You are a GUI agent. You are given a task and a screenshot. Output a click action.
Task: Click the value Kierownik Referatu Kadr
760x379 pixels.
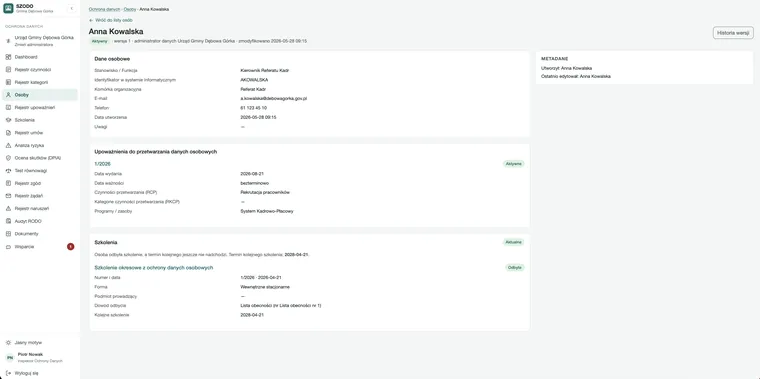click(265, 70)
